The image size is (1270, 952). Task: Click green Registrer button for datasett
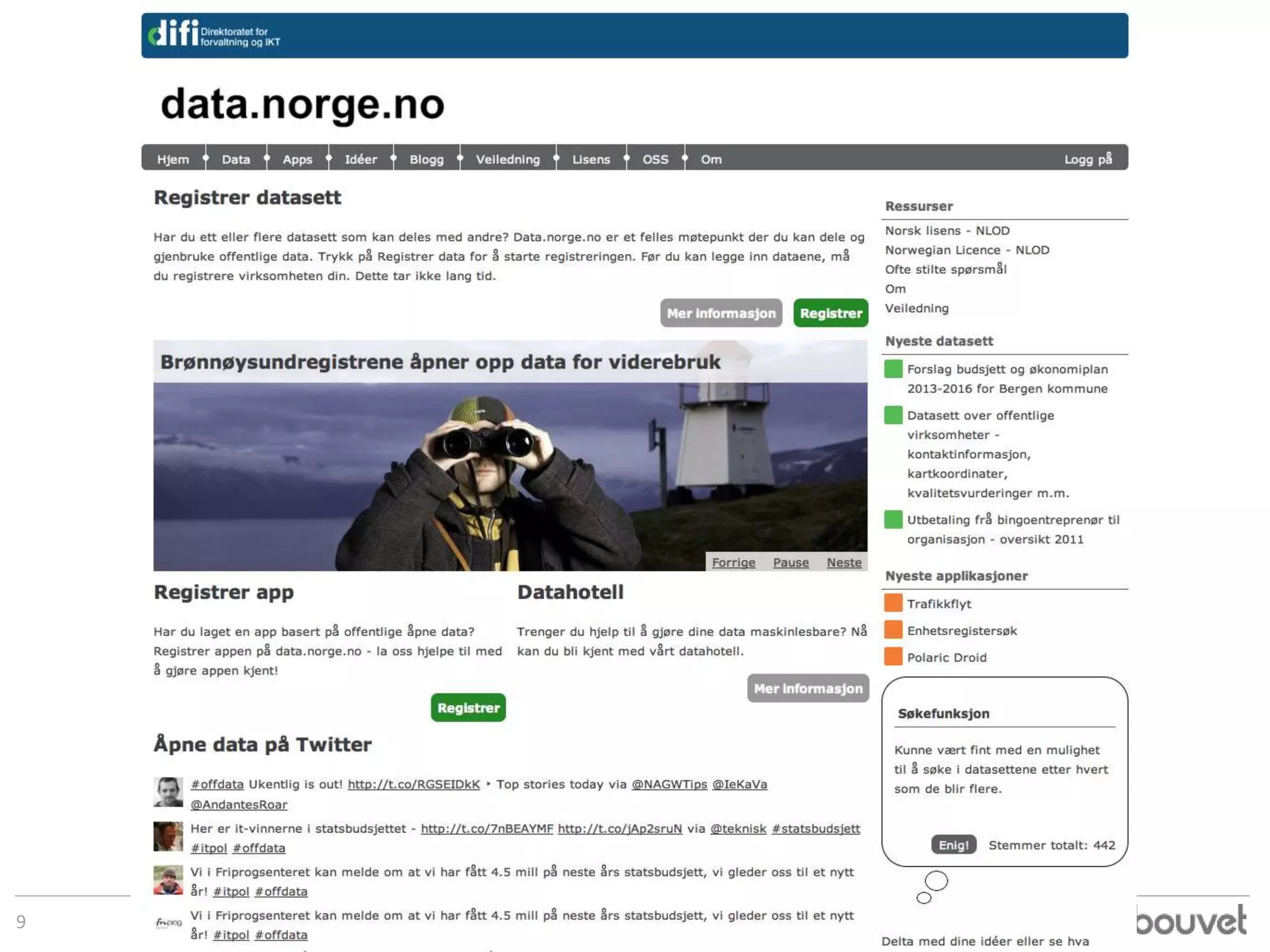[831, 313]
